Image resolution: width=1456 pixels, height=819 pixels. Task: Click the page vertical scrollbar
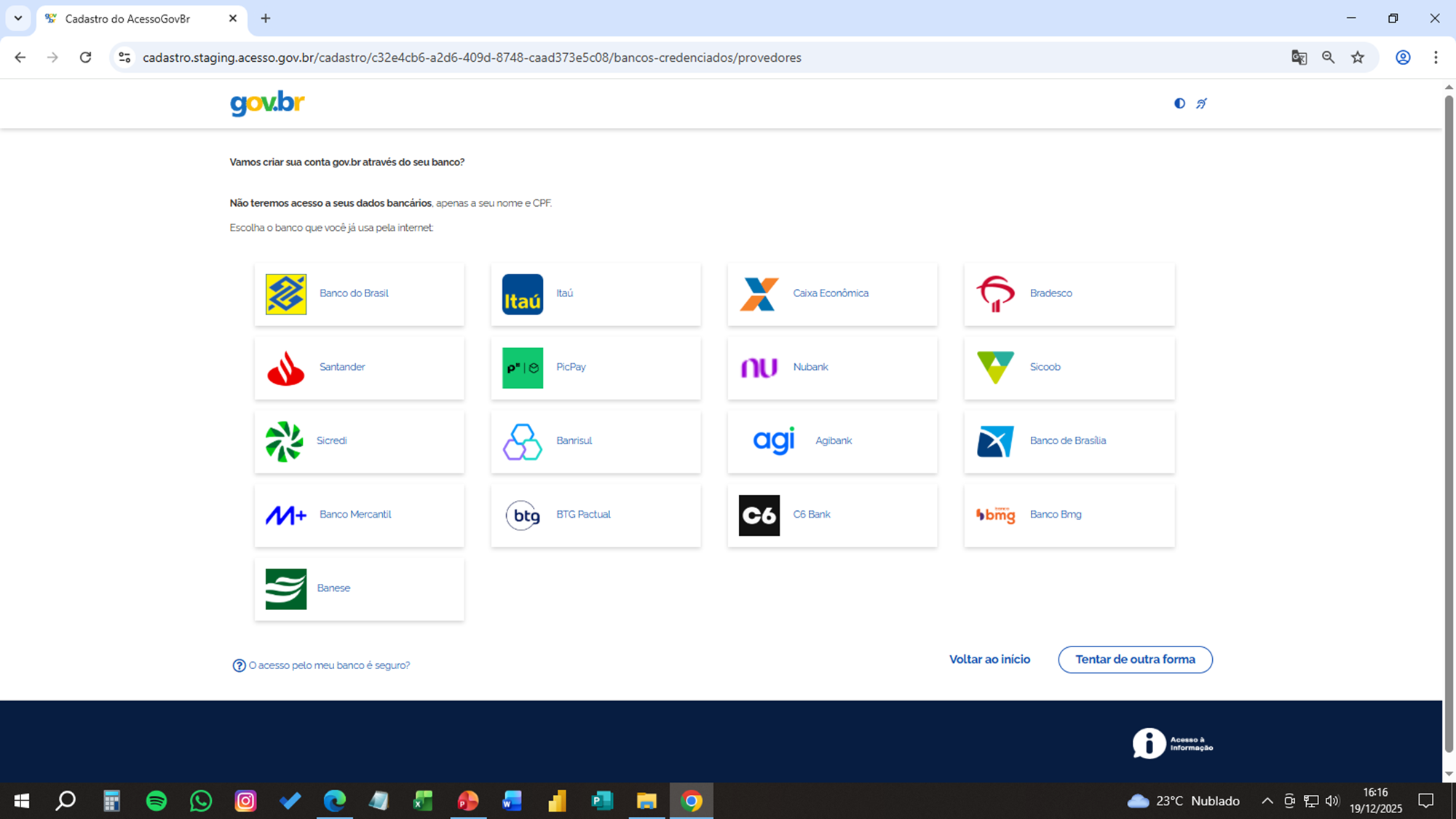[1449, 422]
